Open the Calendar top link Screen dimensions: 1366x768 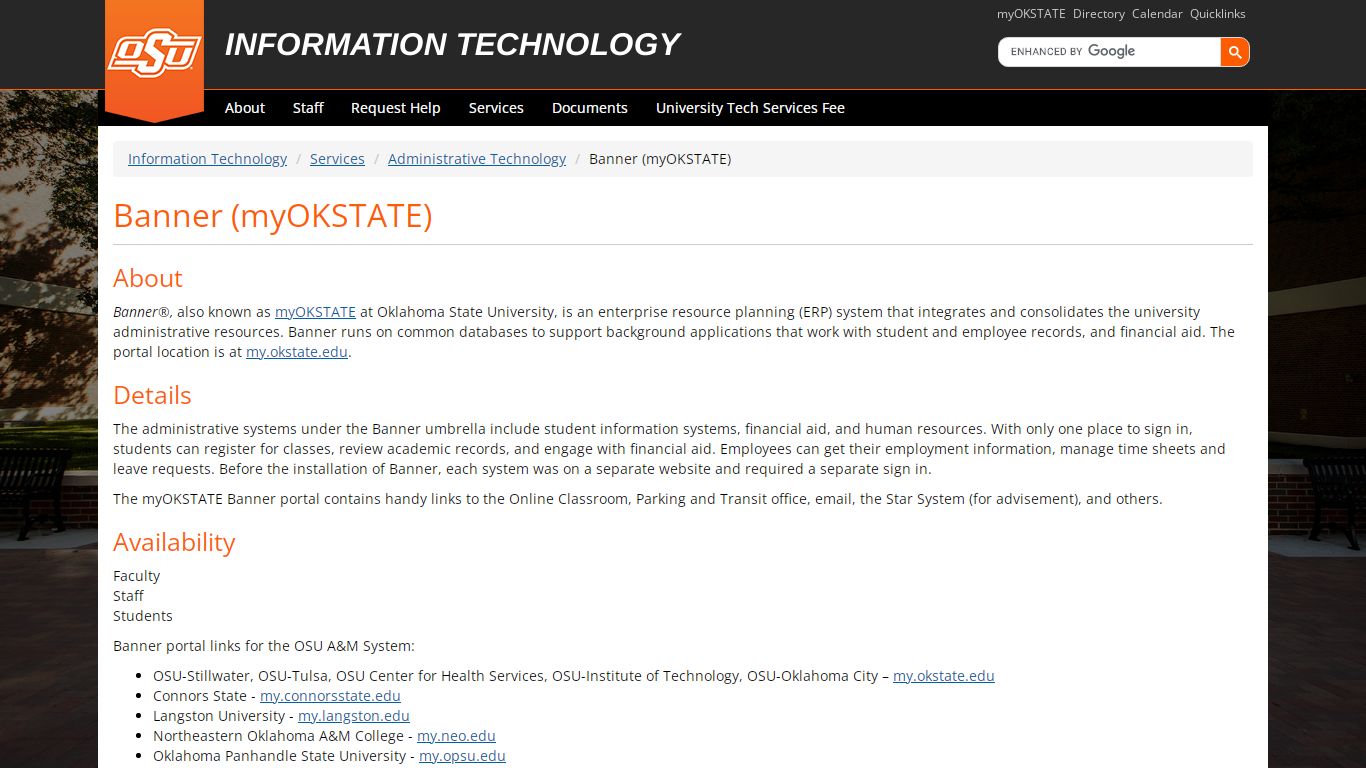1157,14
